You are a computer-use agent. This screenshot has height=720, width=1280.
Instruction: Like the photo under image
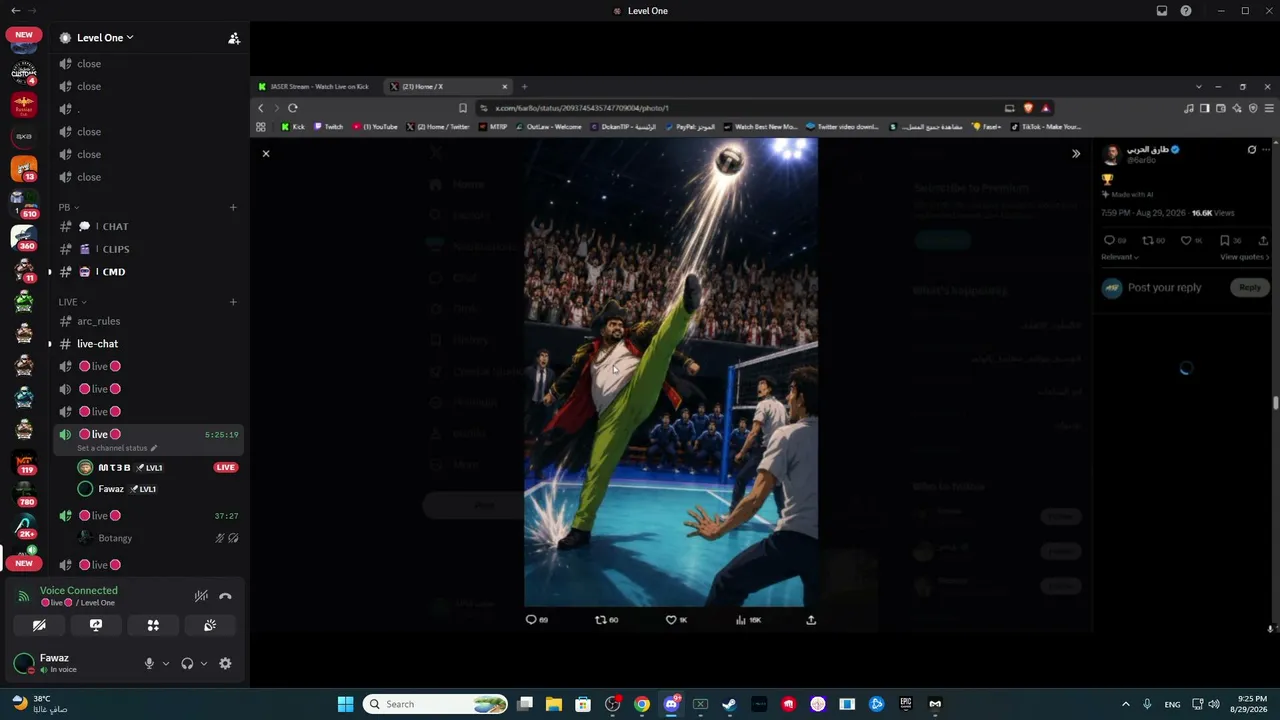click(x=677, y=620)
